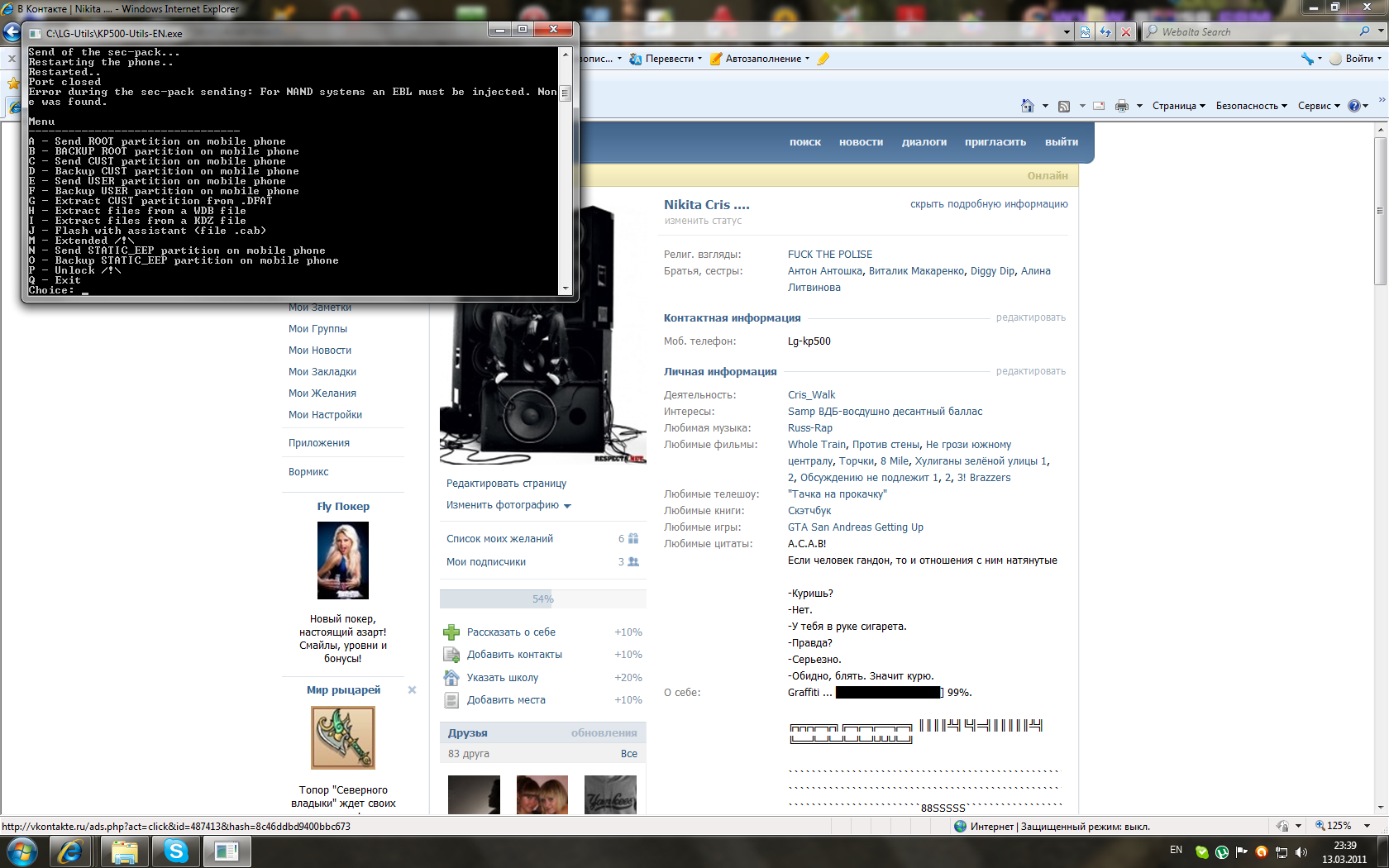Viewport: 1389px width, 868px height.
Task: Open the 125% zoom level dropdown
Action: click(x=1367, y=826)
